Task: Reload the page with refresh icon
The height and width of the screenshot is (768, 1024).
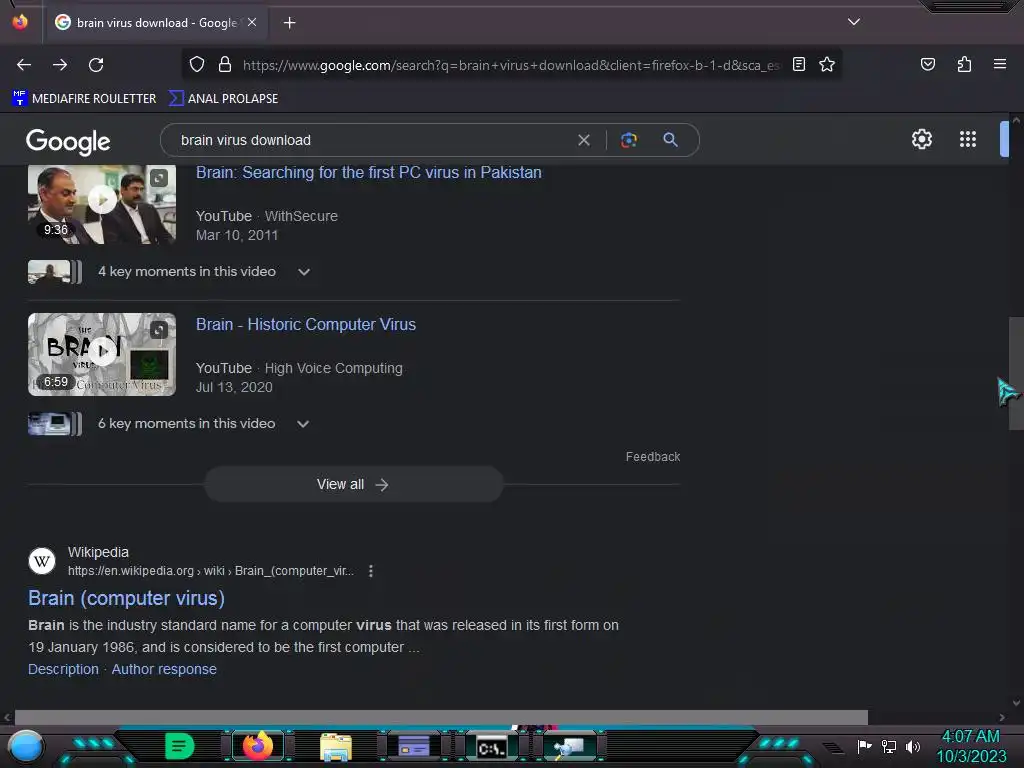Action: pyautogui.click(x=96, y=65)
